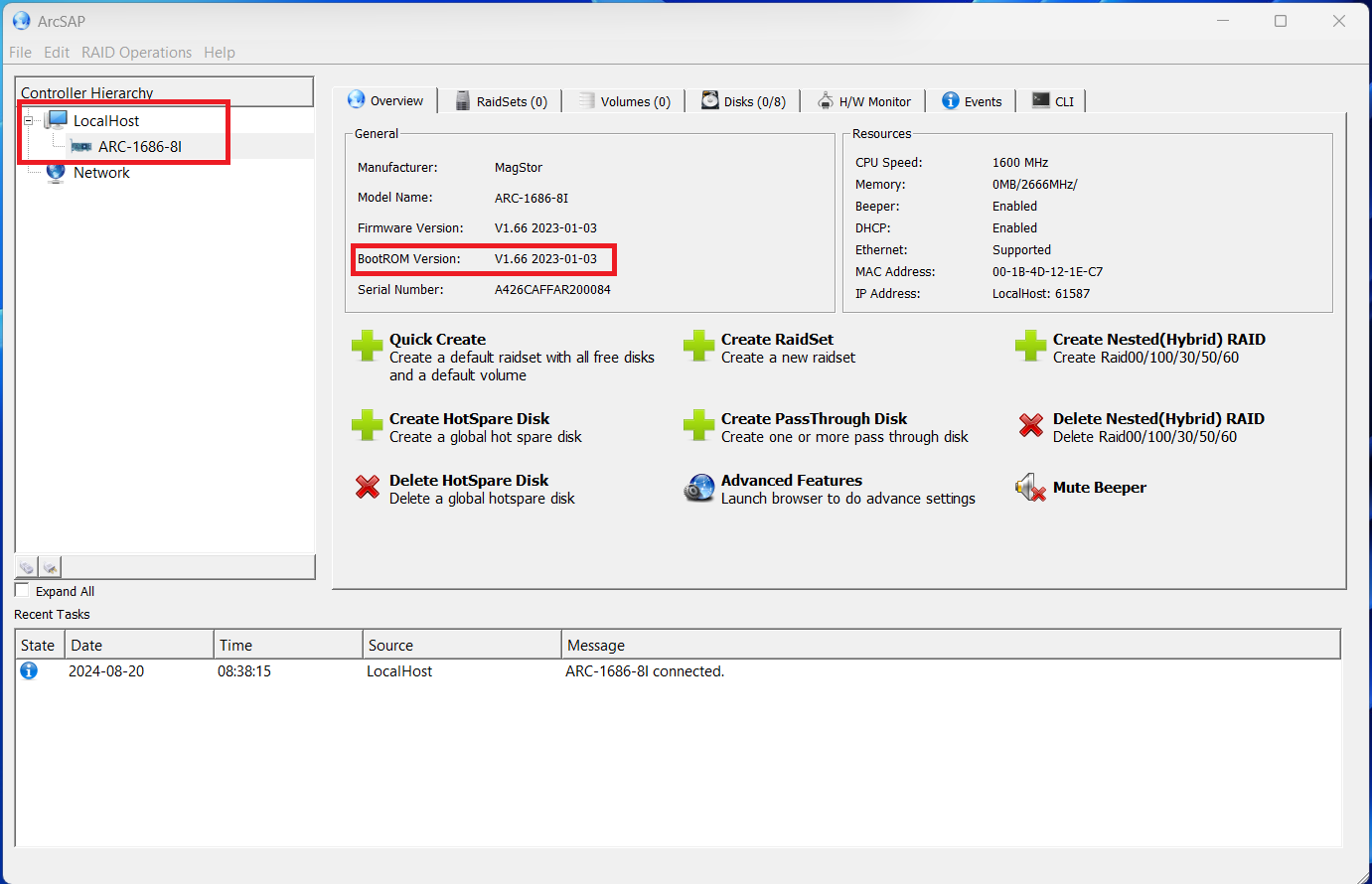Click the info state icon in Recent Tasks
The image size is (1372, 884).
click(x=29, y=670)
